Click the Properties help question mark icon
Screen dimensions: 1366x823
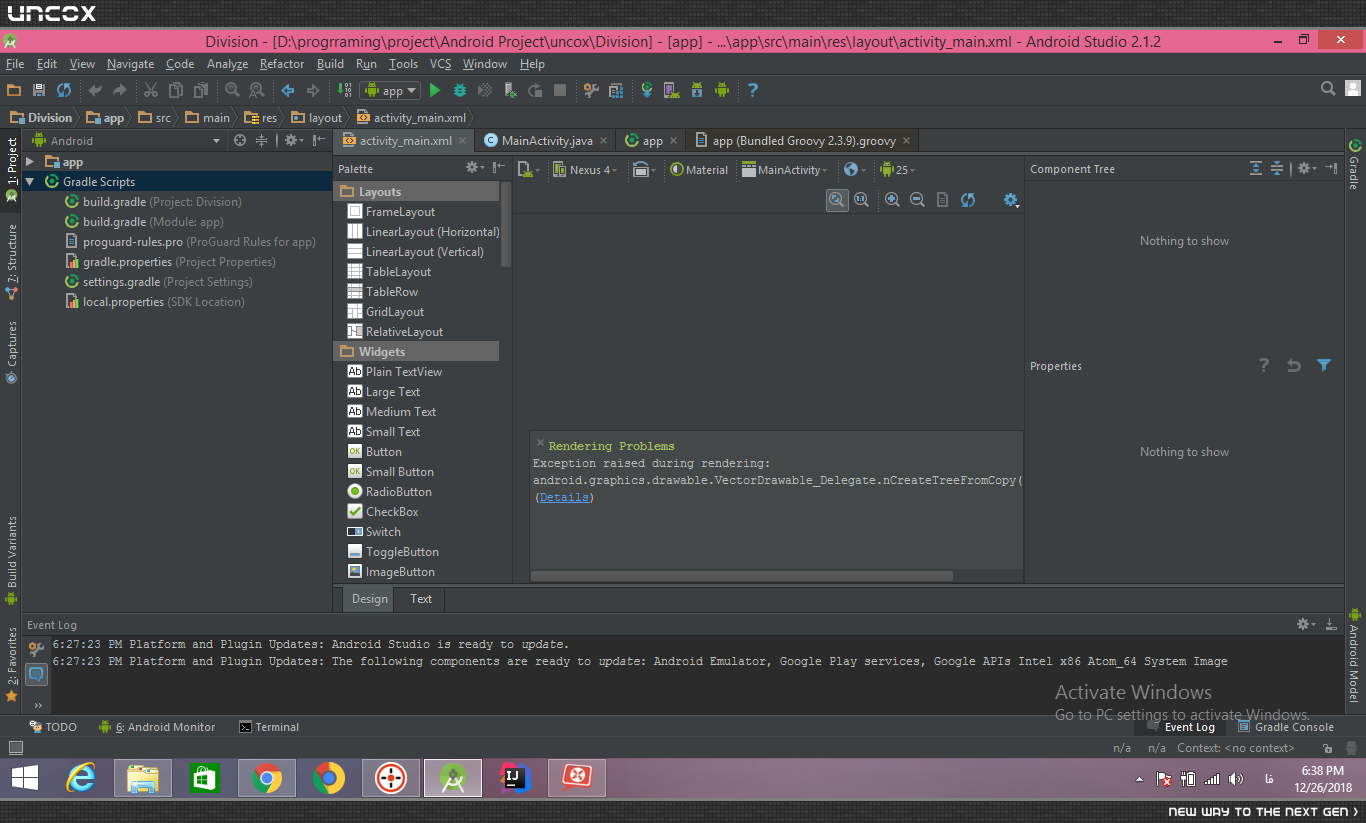(1264, 366)
